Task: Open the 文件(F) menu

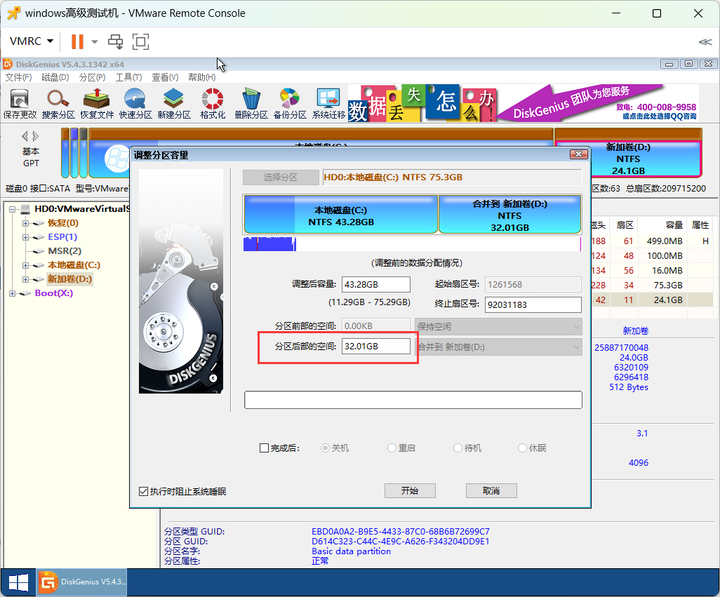Action: (18, 77)
